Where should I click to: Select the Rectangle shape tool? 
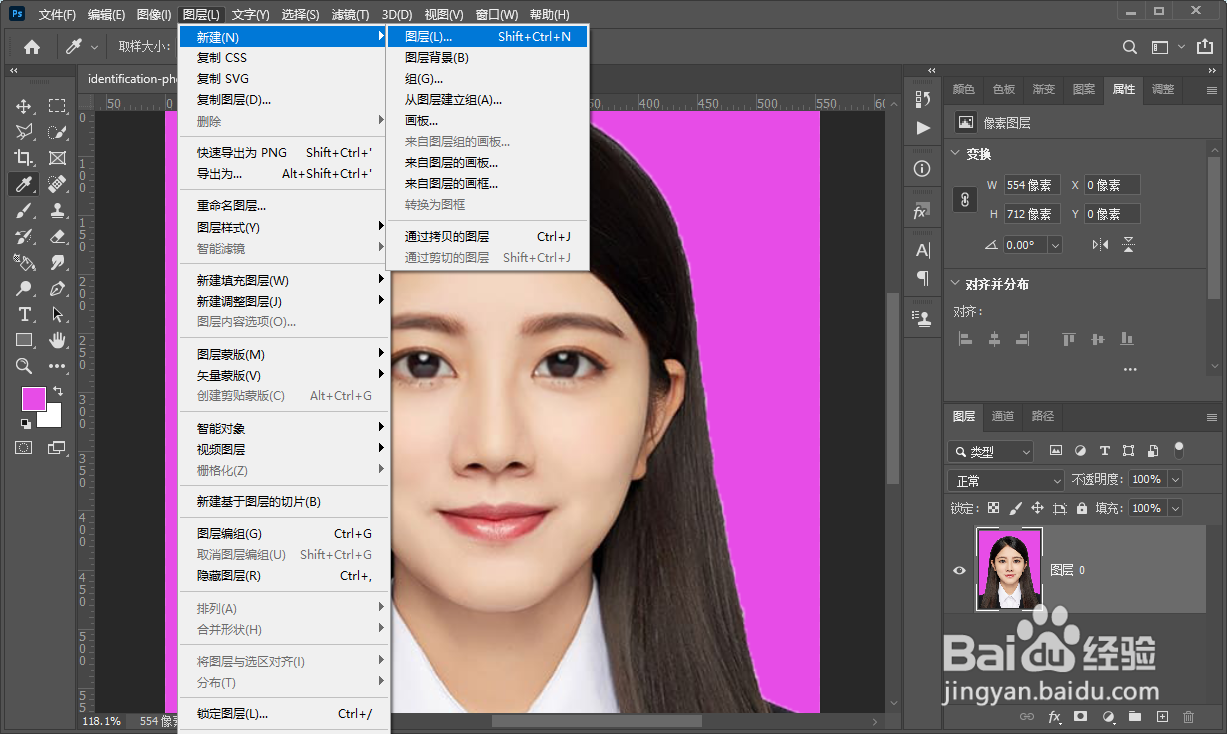[24, 340]
